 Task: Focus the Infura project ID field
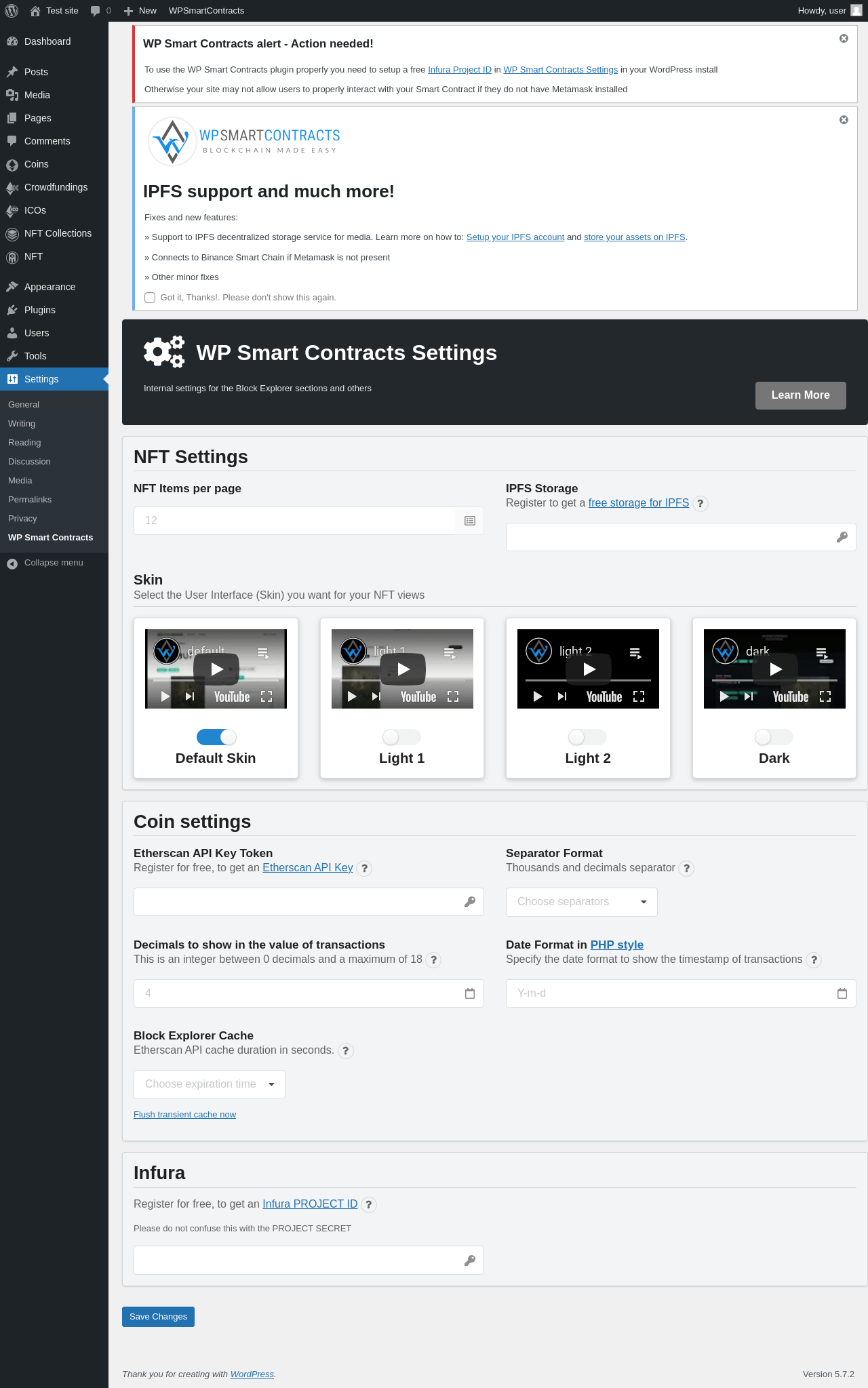pyautogui.click(x=309, y=1261)
